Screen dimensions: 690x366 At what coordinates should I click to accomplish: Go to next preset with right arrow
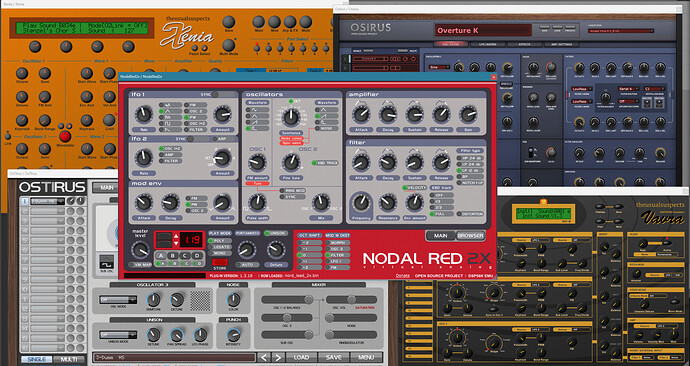coord(279,358)
